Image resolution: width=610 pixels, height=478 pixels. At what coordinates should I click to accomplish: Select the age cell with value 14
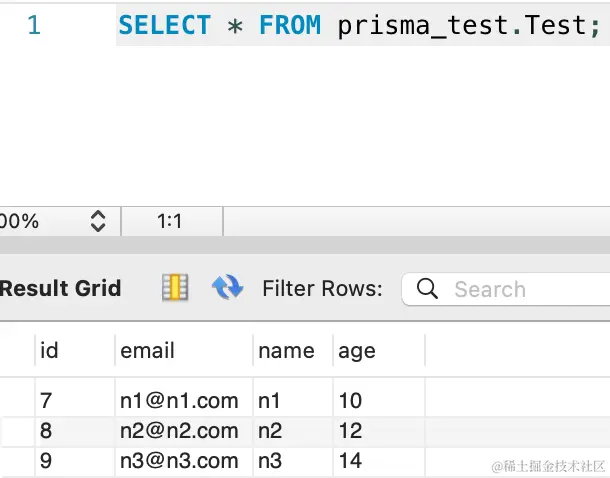pos(379,461)
